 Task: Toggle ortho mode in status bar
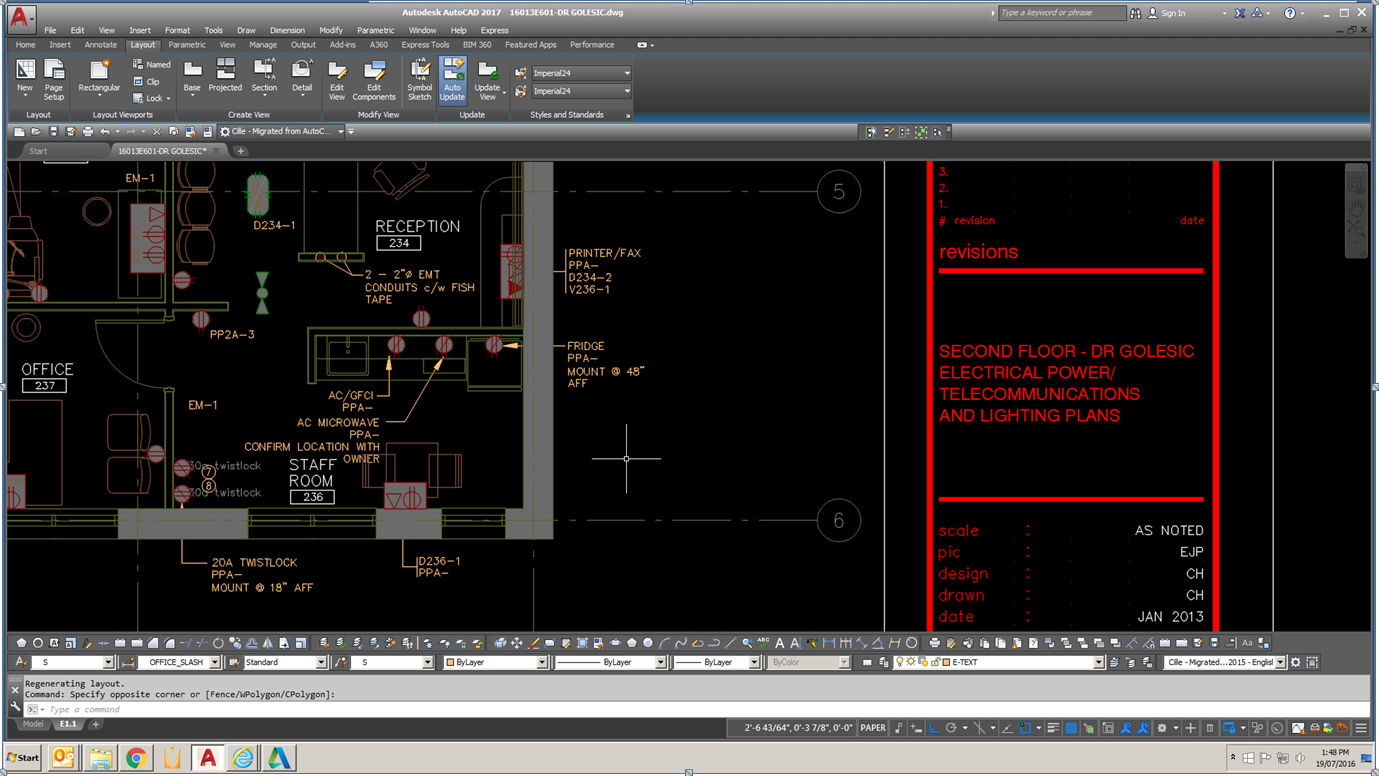coord(933,727)
